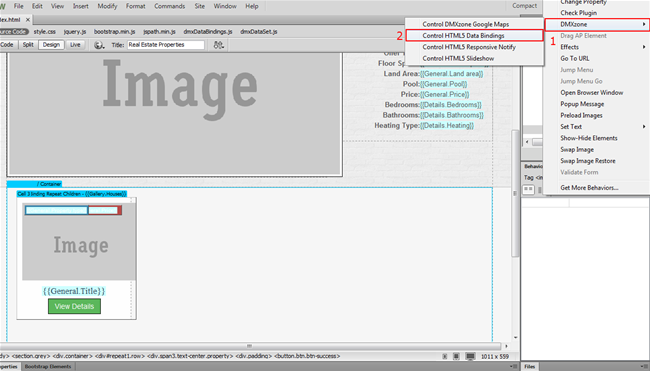Viewport: 650px width, 371px height.
Task: Select the {{General.Pool}} binding
Action: click(444, 84)
